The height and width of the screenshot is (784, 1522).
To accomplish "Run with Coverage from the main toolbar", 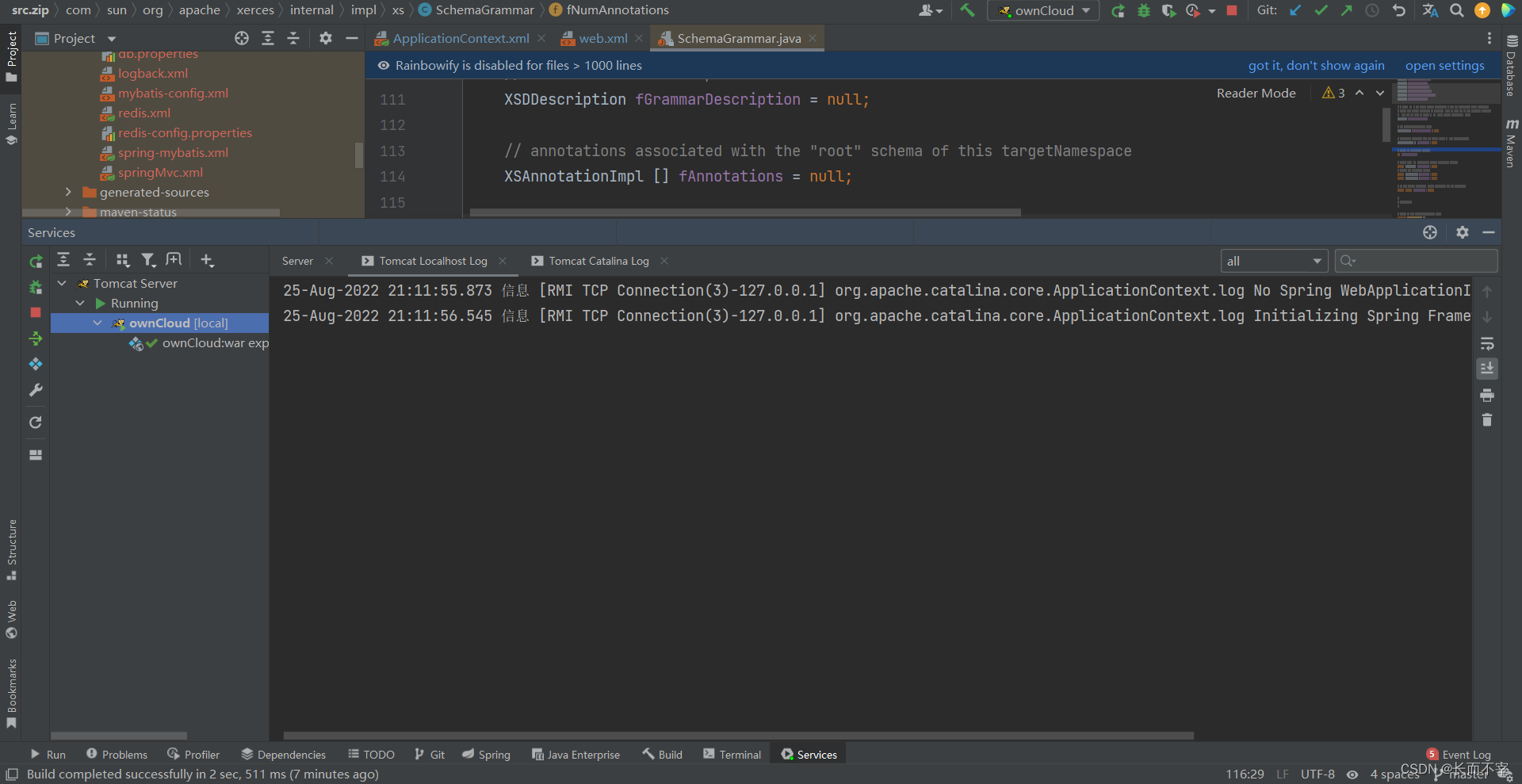I will click(1168, 10).
